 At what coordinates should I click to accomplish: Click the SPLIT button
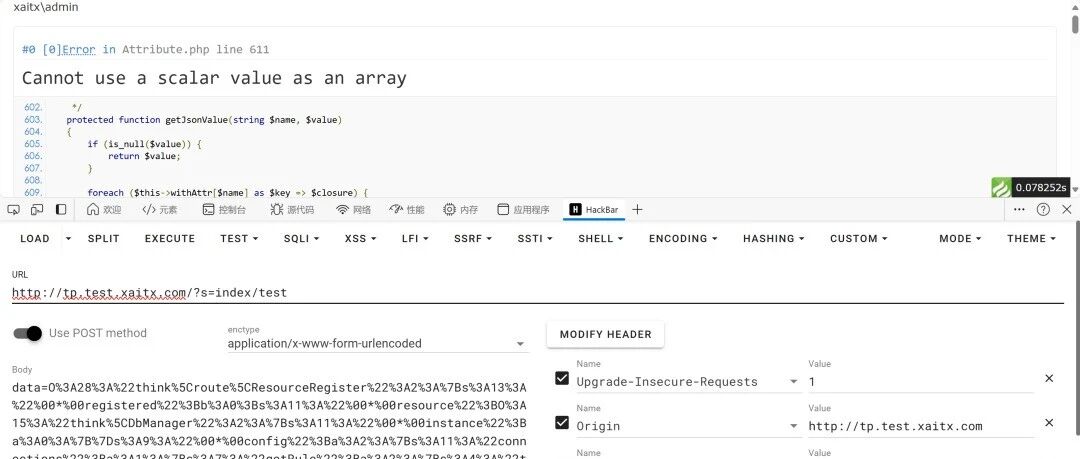tap(103, 238)
